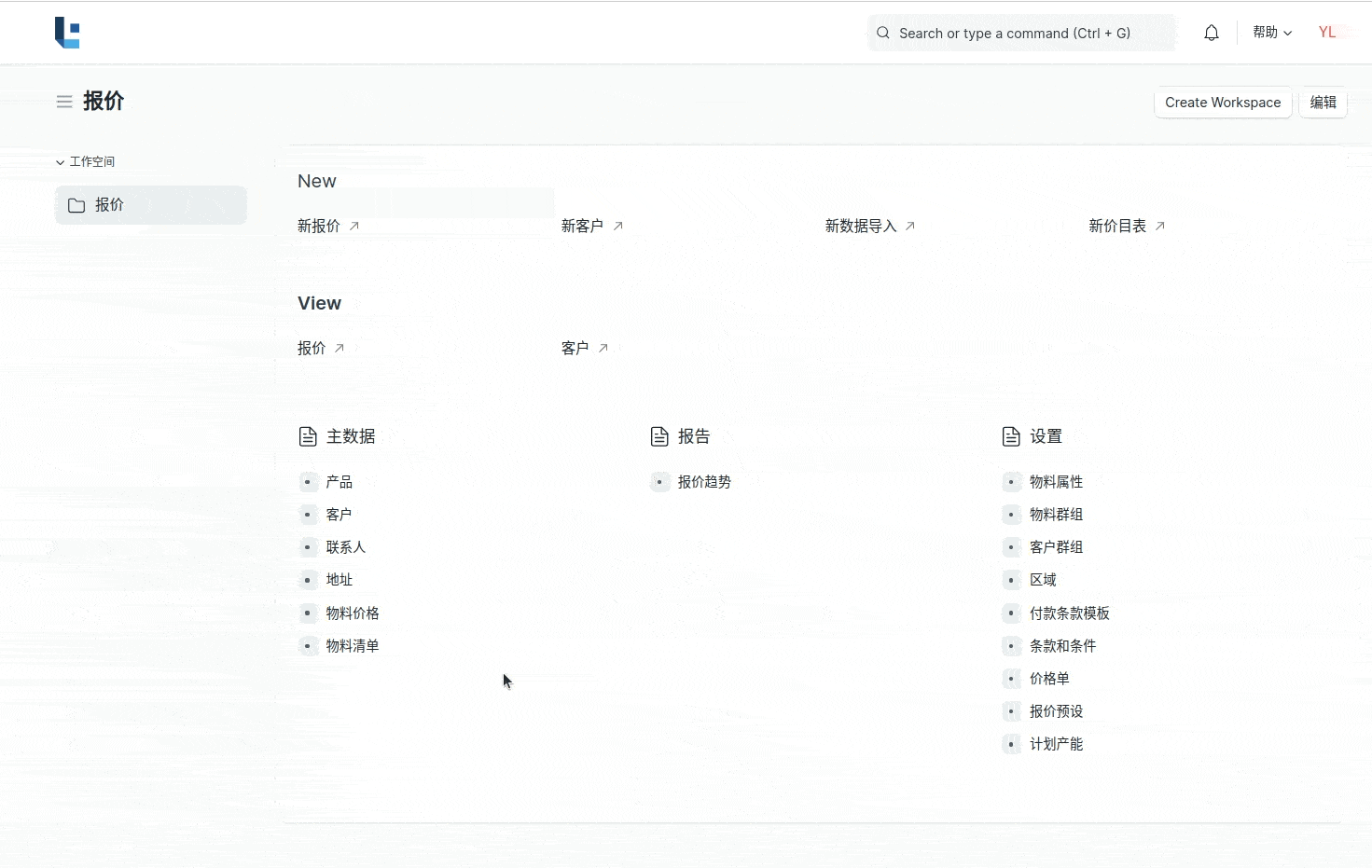Viewport: 1372px width, 868px height.
Task: Open the 帮助 dropdown menu
Action: pos(1271,33)
